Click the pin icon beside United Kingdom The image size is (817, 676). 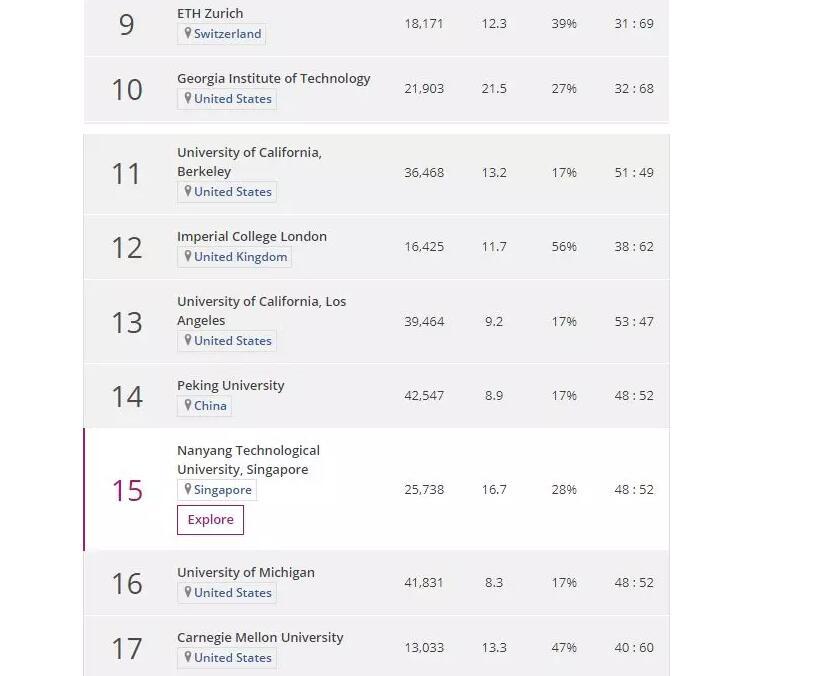[187, 256]
